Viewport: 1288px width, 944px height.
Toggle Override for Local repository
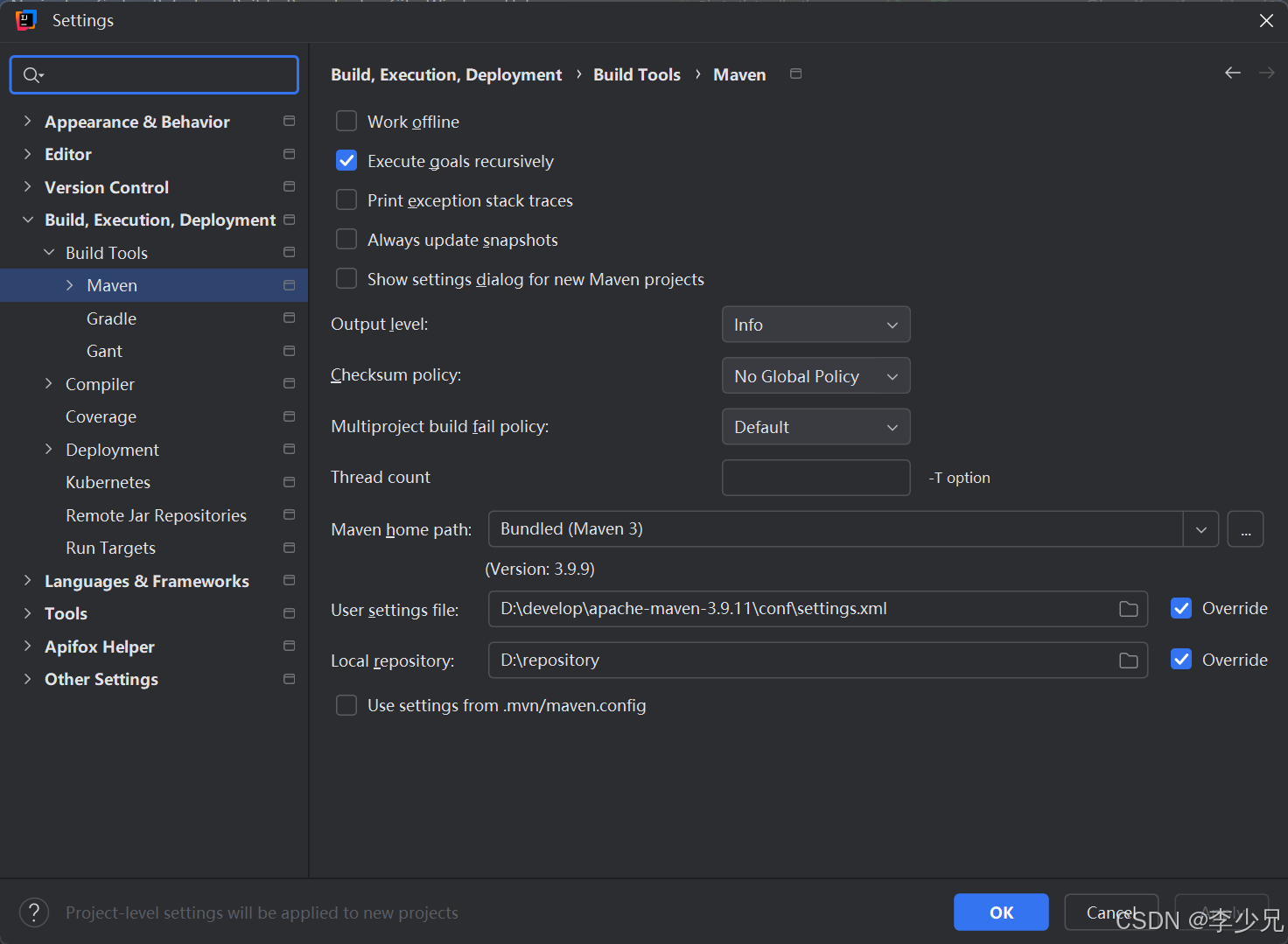pyautogui.click(x=1181, y=660)
